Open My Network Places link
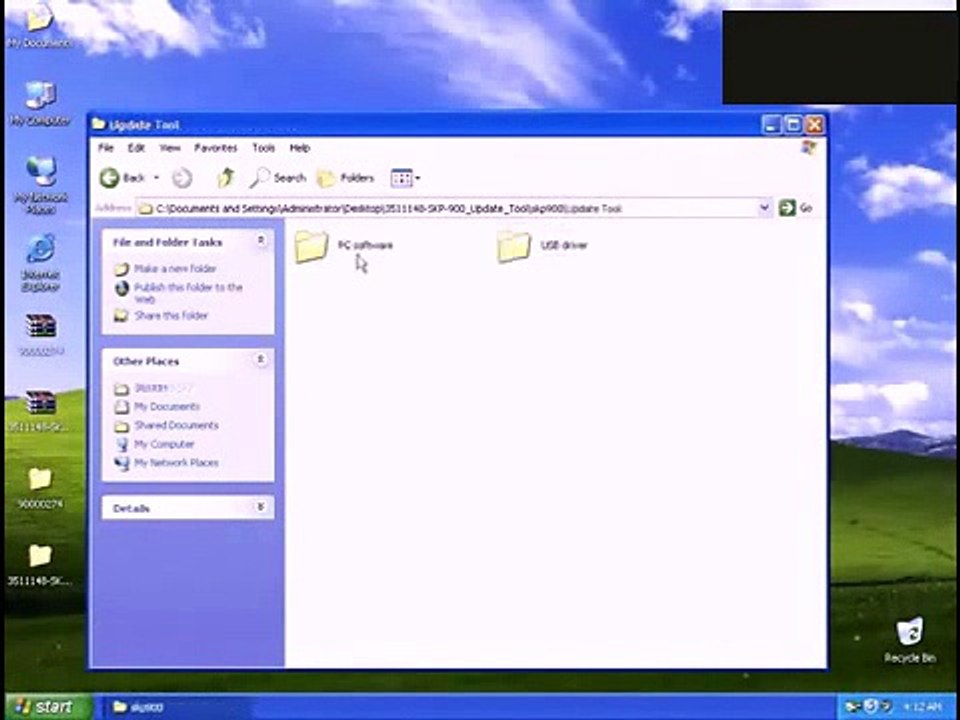 [x=176, y=463]
